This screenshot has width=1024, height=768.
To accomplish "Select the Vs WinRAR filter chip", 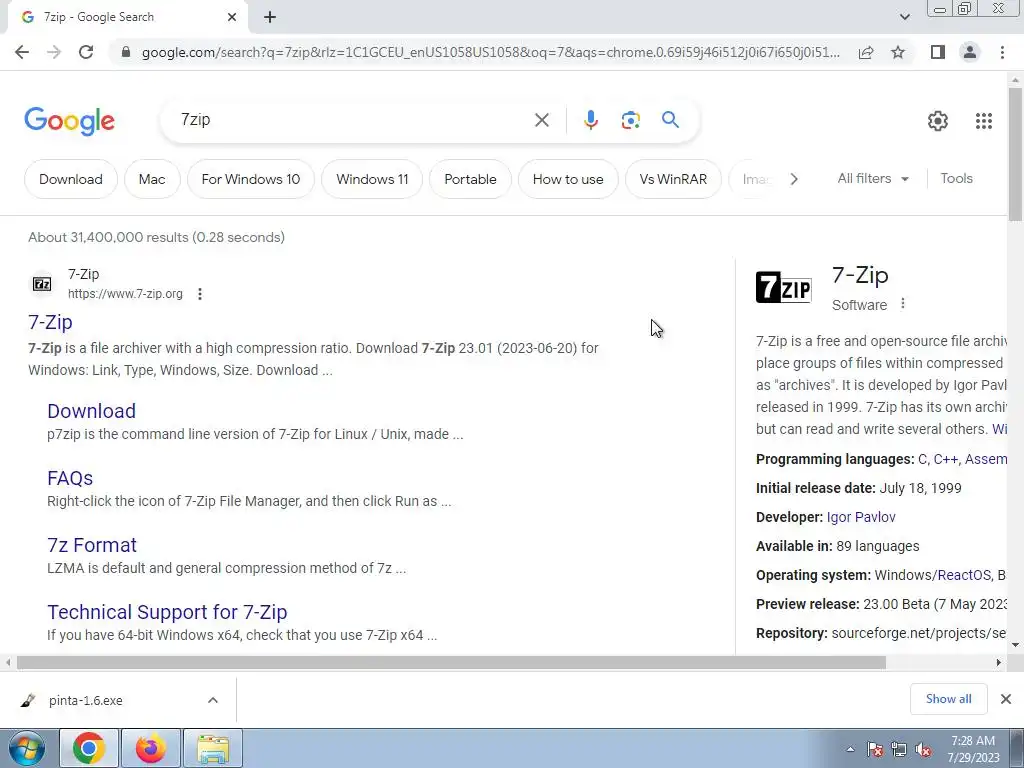I will pyautogui.click(x=673, y=179).
